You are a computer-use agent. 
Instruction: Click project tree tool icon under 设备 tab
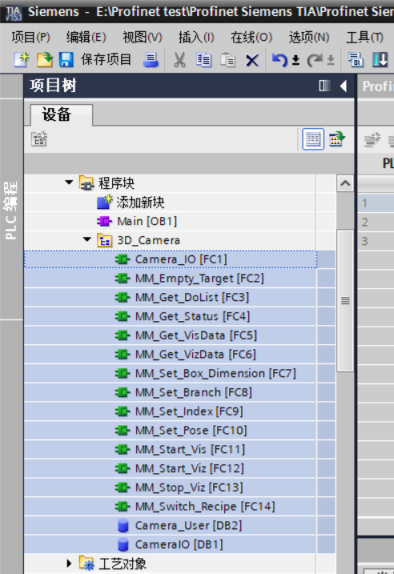coord(39,139)
